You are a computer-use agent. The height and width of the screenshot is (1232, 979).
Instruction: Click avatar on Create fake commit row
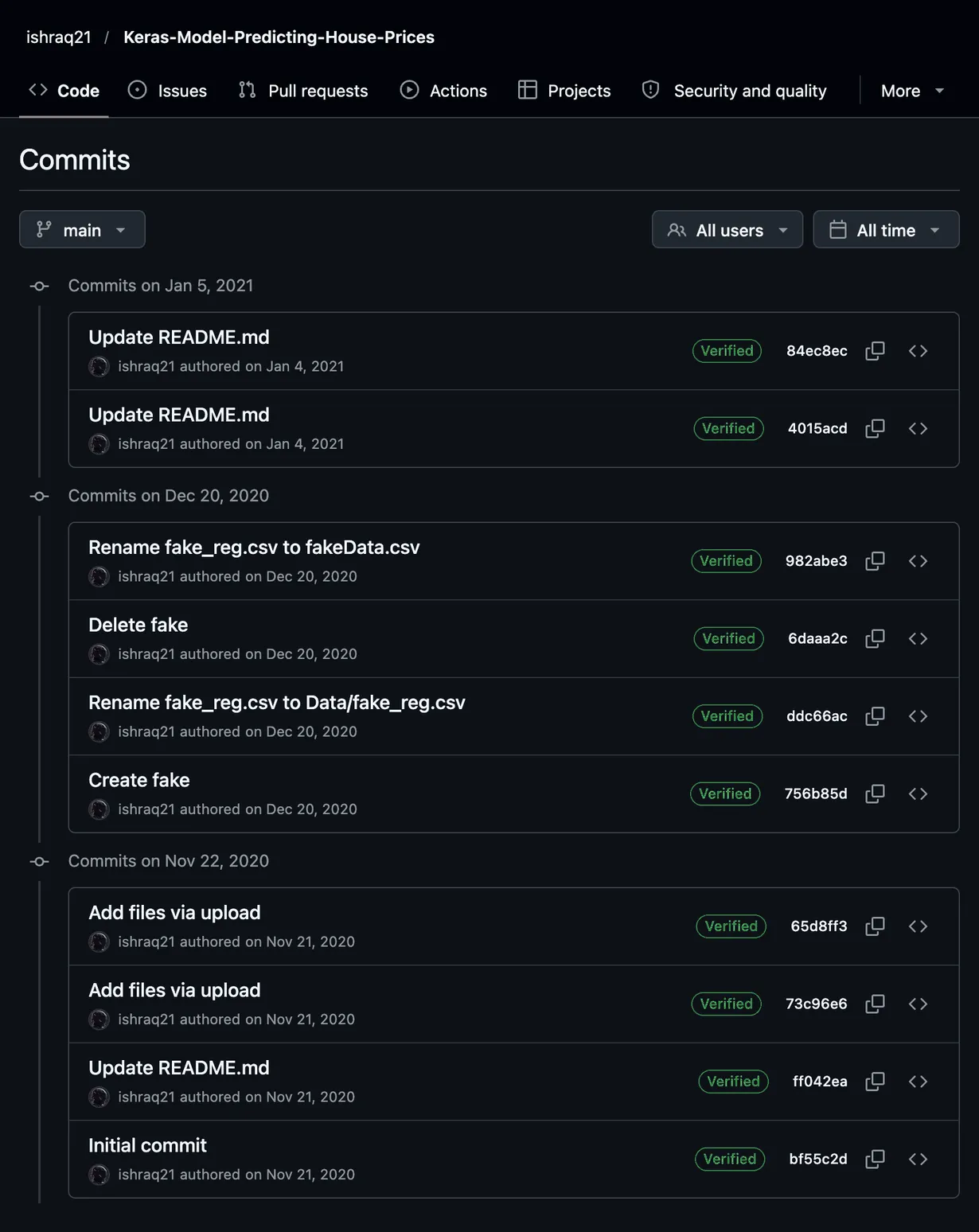tap(99, 809)
